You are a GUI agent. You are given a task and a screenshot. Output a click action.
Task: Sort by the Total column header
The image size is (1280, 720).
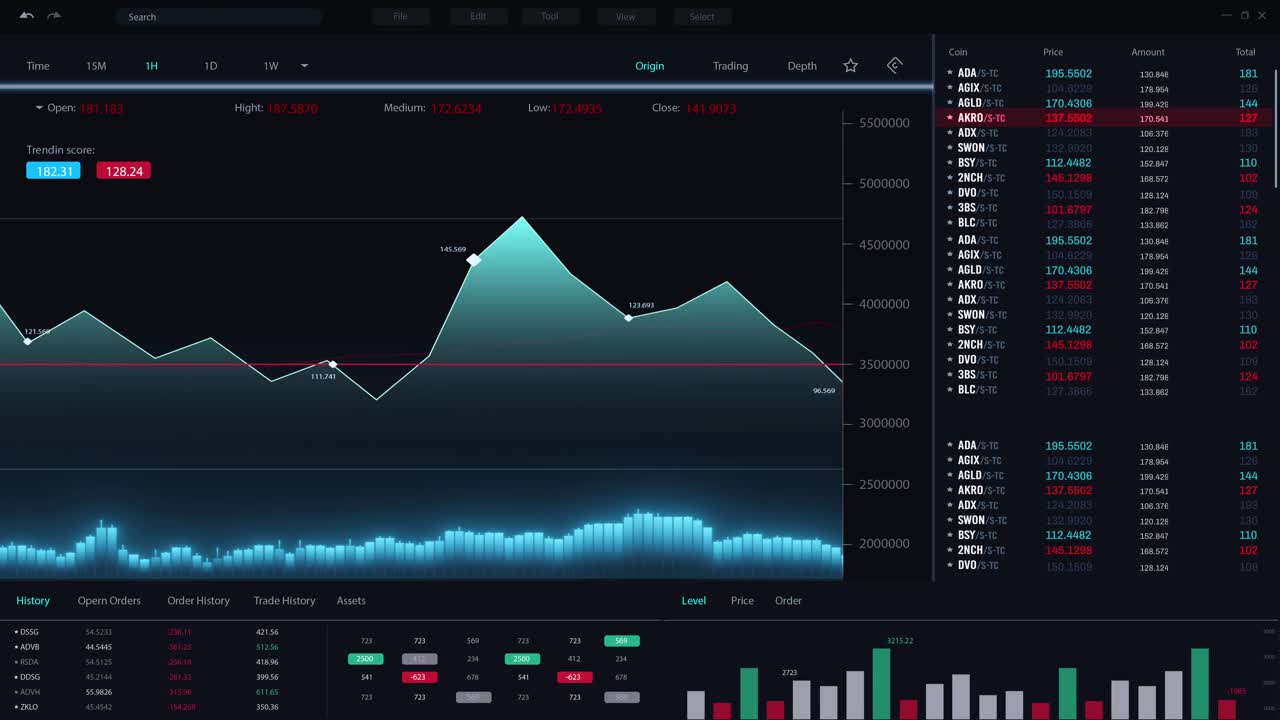1245,52
